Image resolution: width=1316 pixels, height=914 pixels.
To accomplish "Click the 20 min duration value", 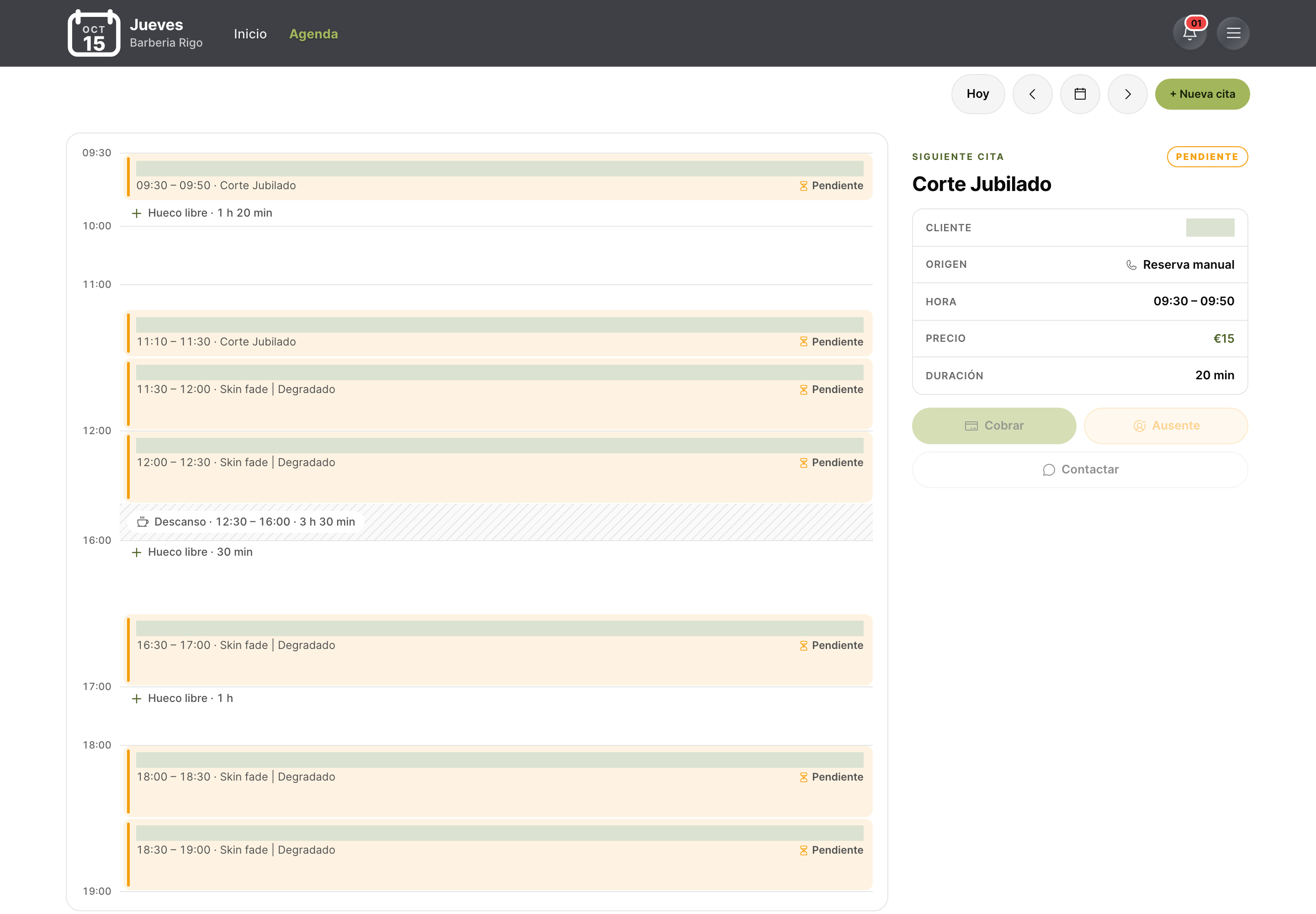I will click(1214, 375).
